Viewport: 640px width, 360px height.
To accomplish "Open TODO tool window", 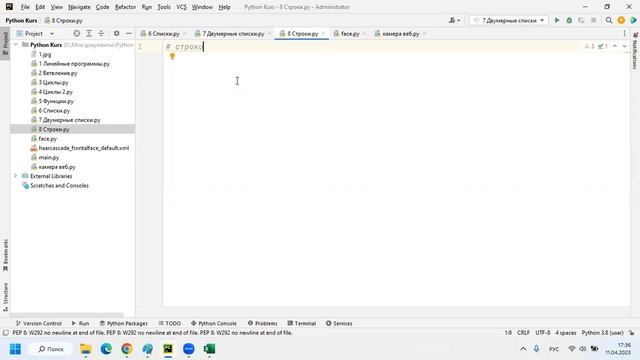I will [169, 323].
